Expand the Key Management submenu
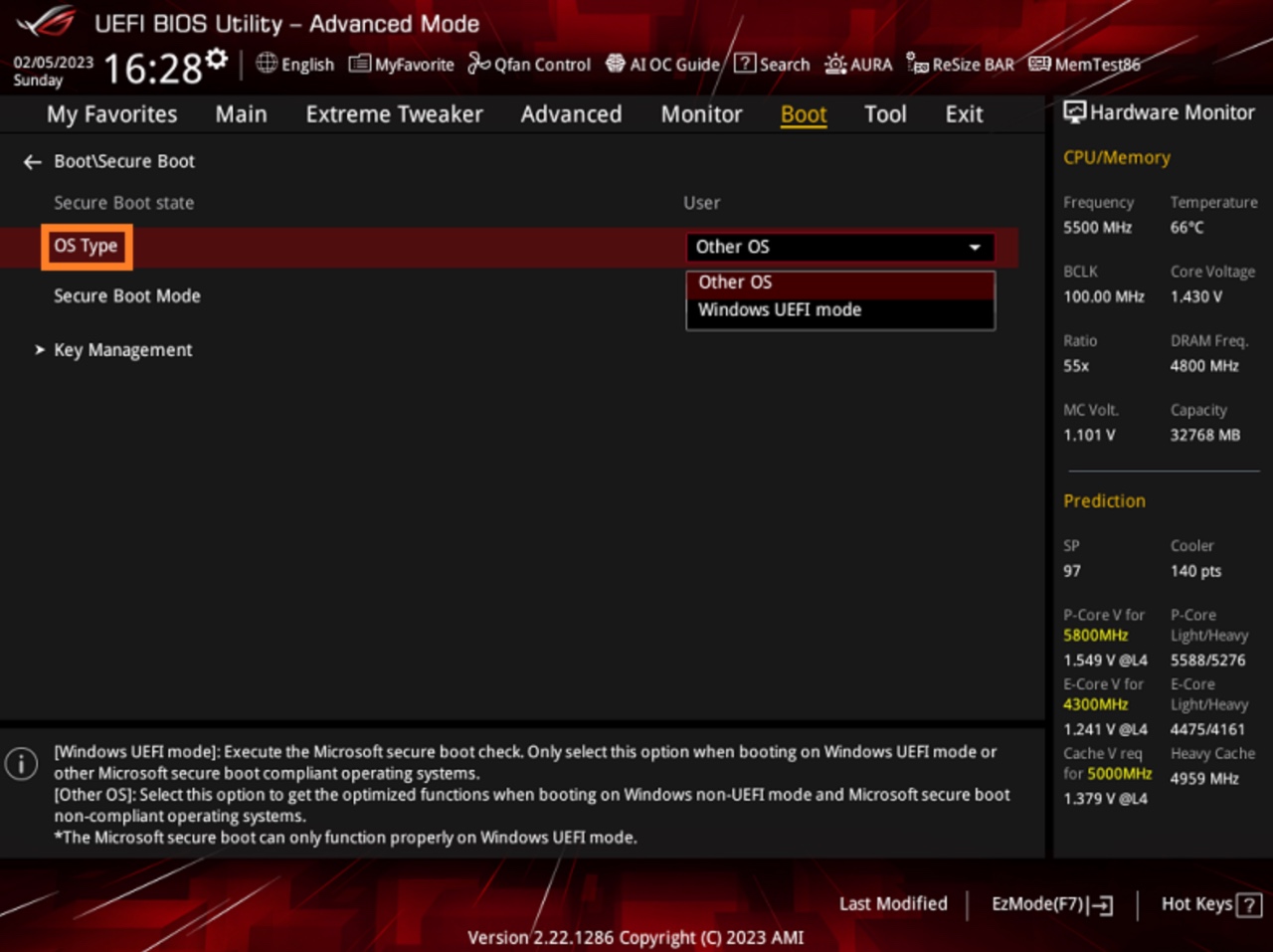Image resolution: width=1273 pixels, height=952 pixels. 123,350
